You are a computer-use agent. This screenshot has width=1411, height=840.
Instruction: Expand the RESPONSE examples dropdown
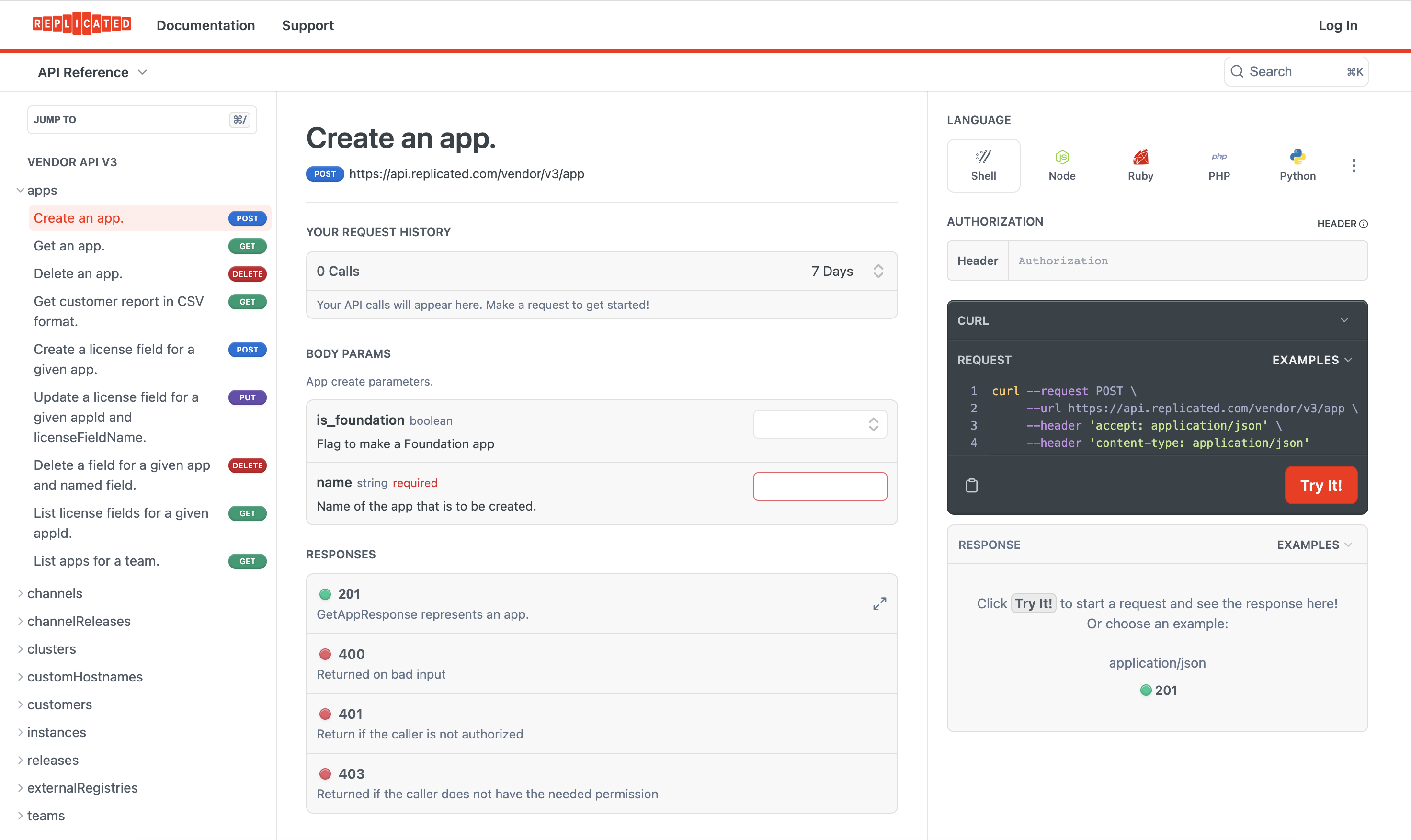[x=1313, y=544]
